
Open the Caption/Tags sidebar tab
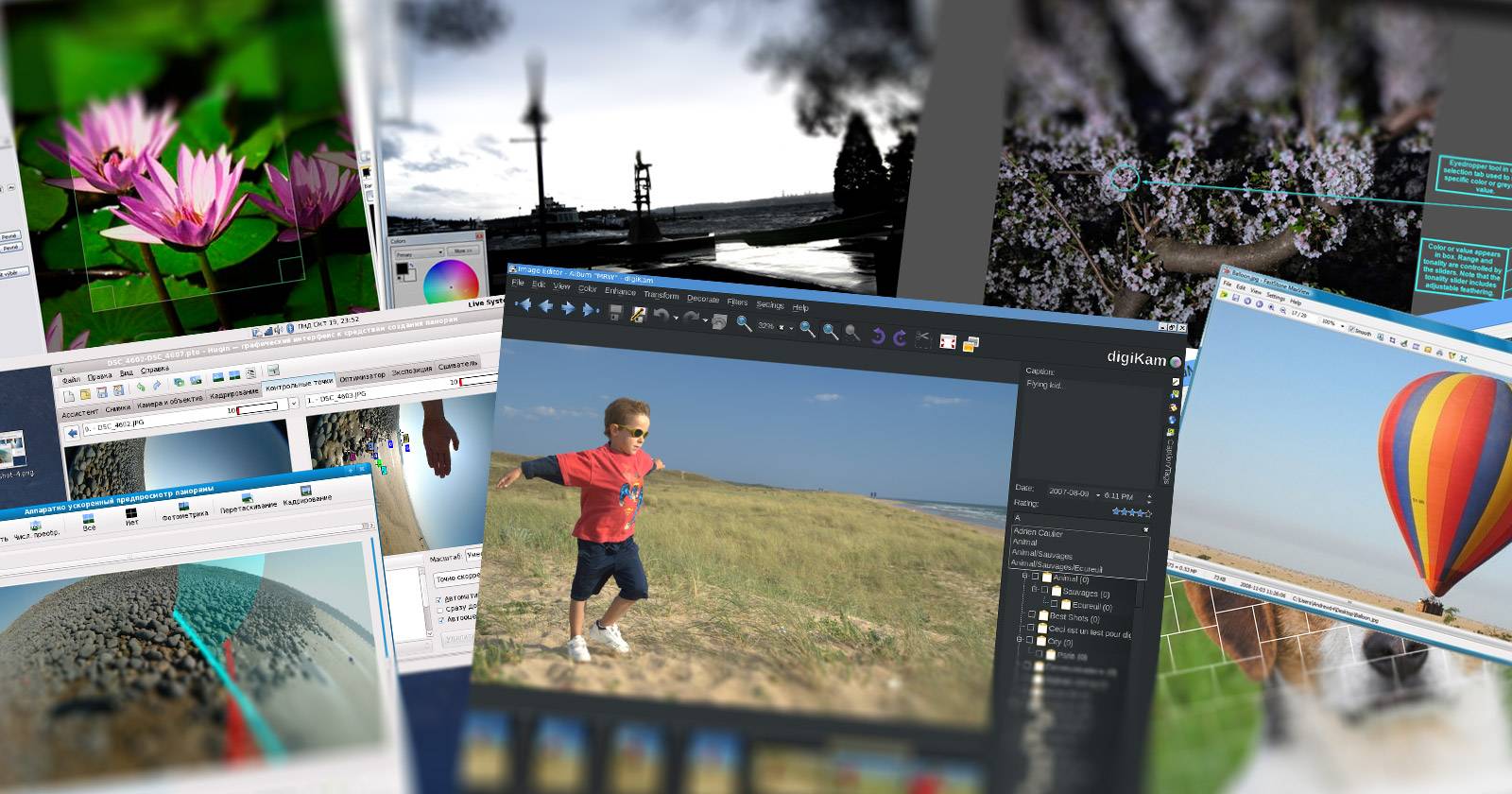1168,459
